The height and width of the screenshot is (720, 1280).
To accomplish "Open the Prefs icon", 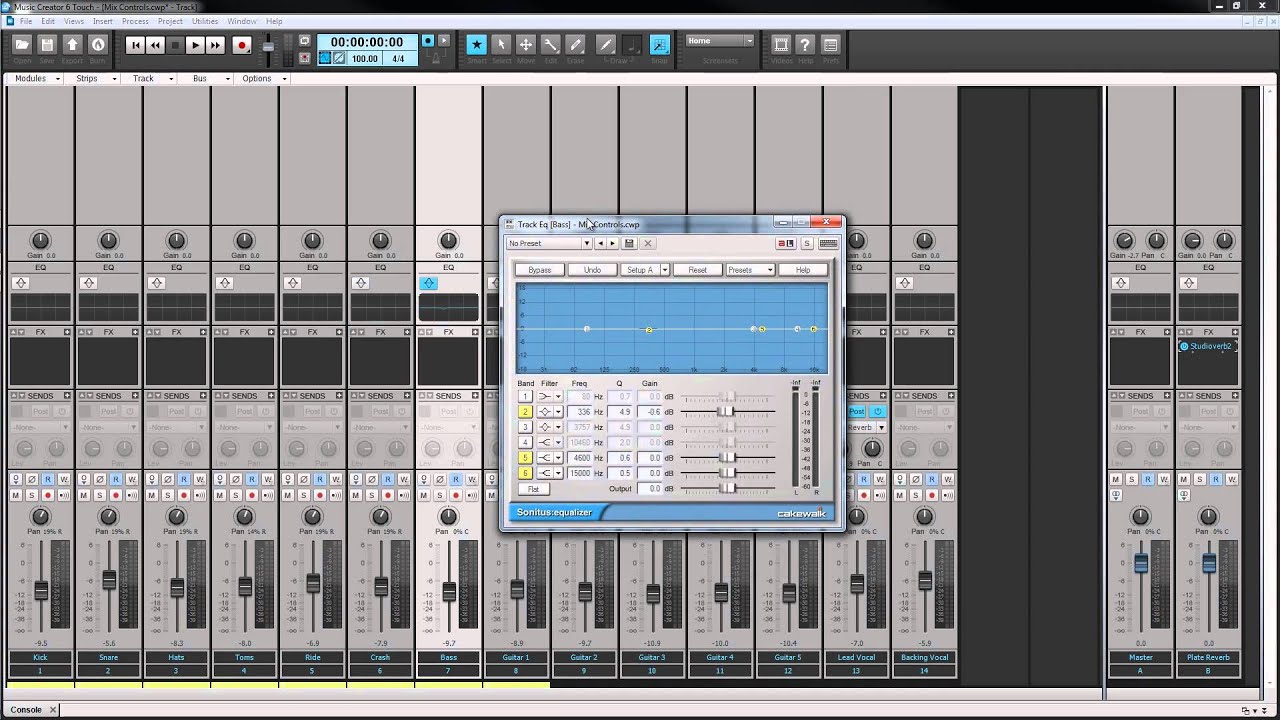I will pyautogui.click(x=830, y=44).
